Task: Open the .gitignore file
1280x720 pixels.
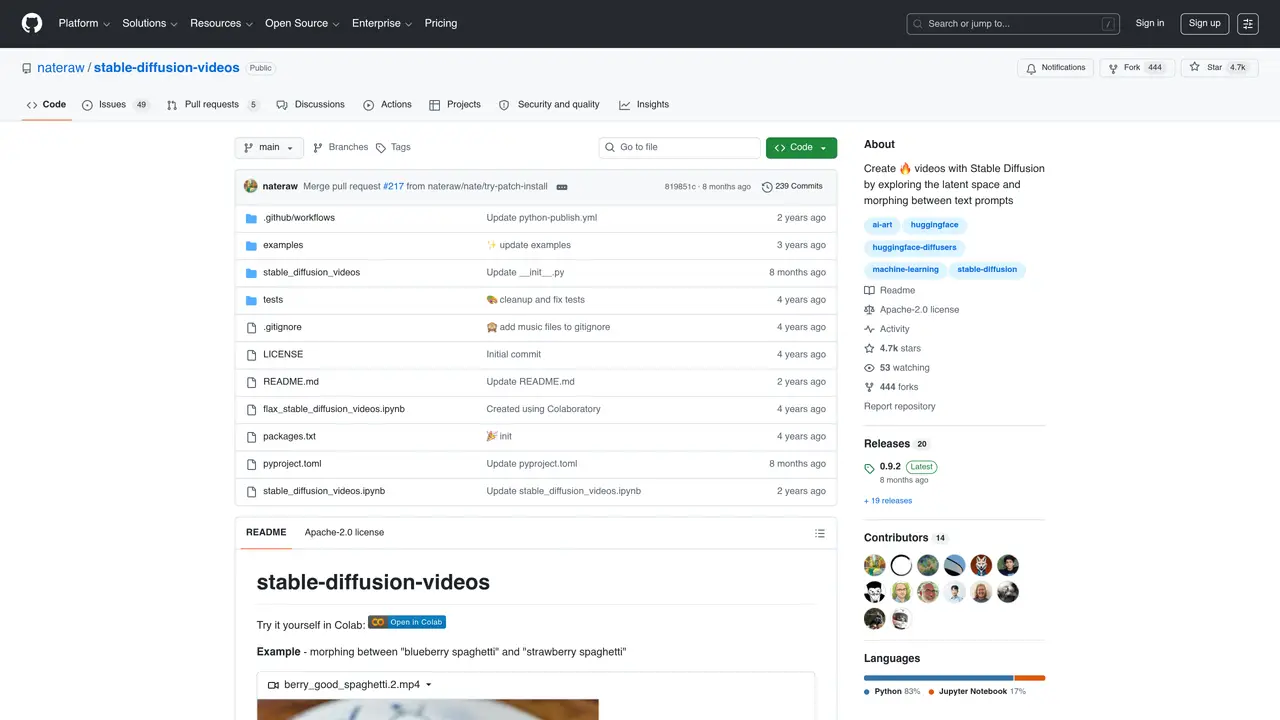Action: [x=282, y=327]
